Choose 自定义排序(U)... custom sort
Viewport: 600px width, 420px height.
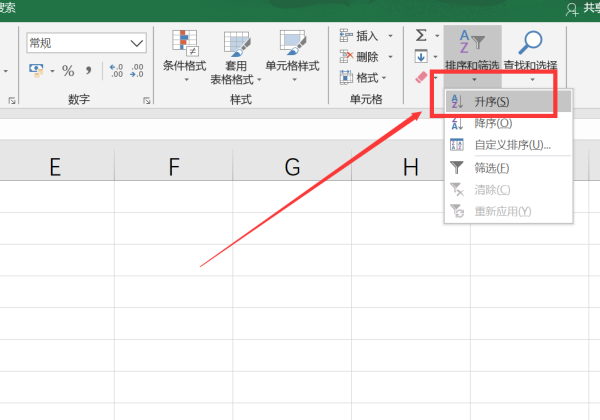point(508,145)
